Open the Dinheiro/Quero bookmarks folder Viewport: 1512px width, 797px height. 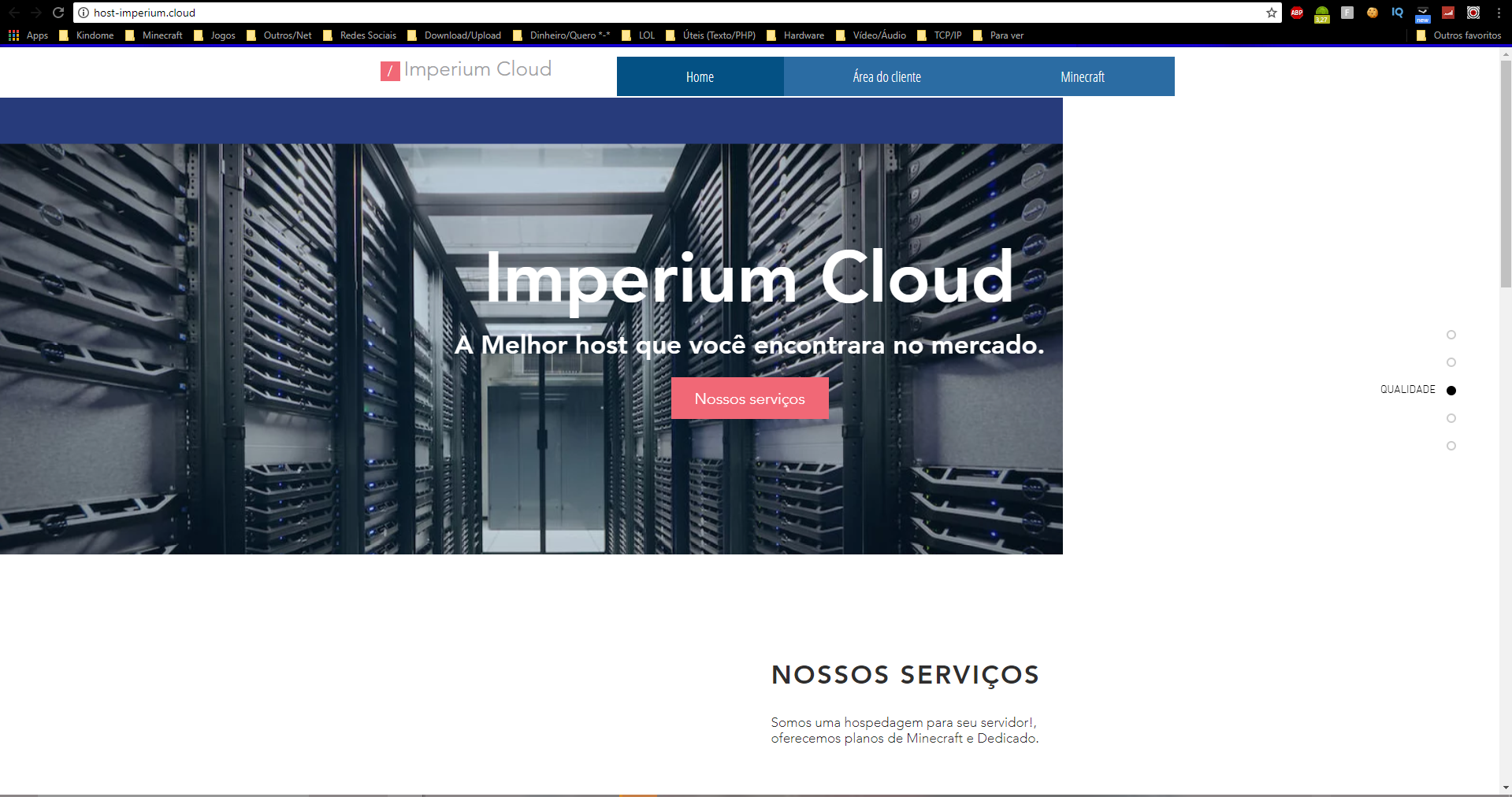point(562,35)
